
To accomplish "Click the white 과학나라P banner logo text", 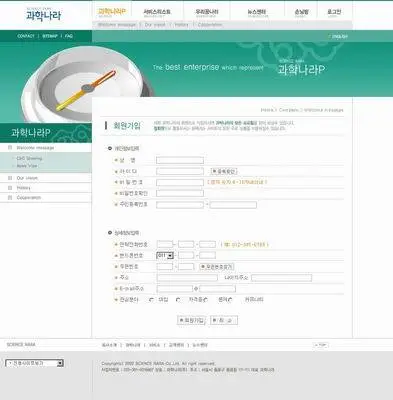I will 301,69.
